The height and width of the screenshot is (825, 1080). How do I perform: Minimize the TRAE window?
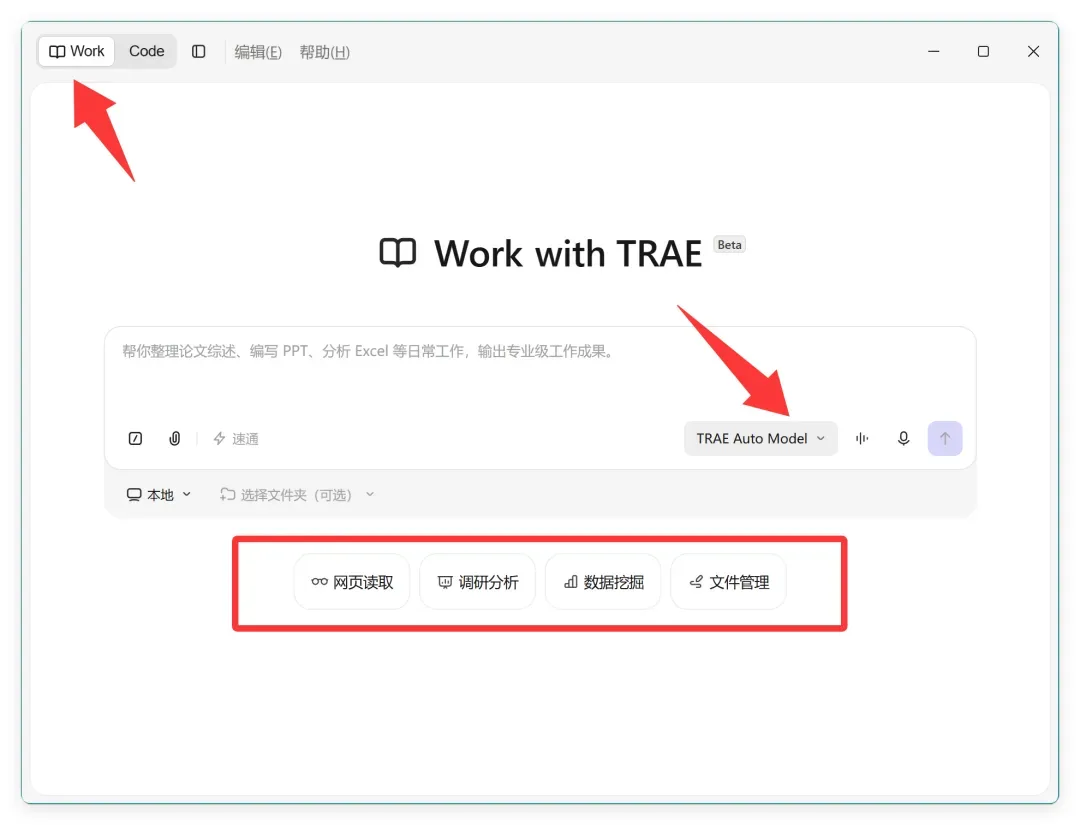pyautogui.click(x=933, y=52)
